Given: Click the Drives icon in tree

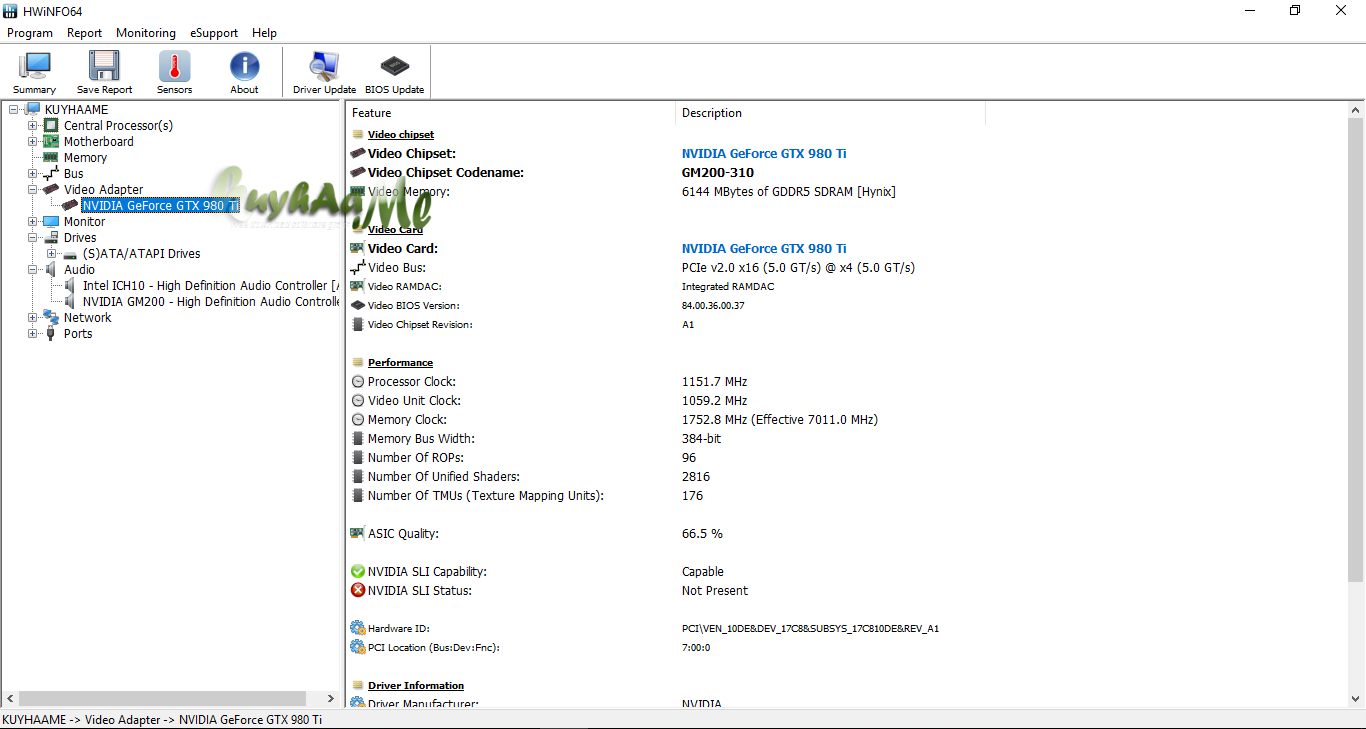Looking at the screenshot, I should [x=51, y=237].
